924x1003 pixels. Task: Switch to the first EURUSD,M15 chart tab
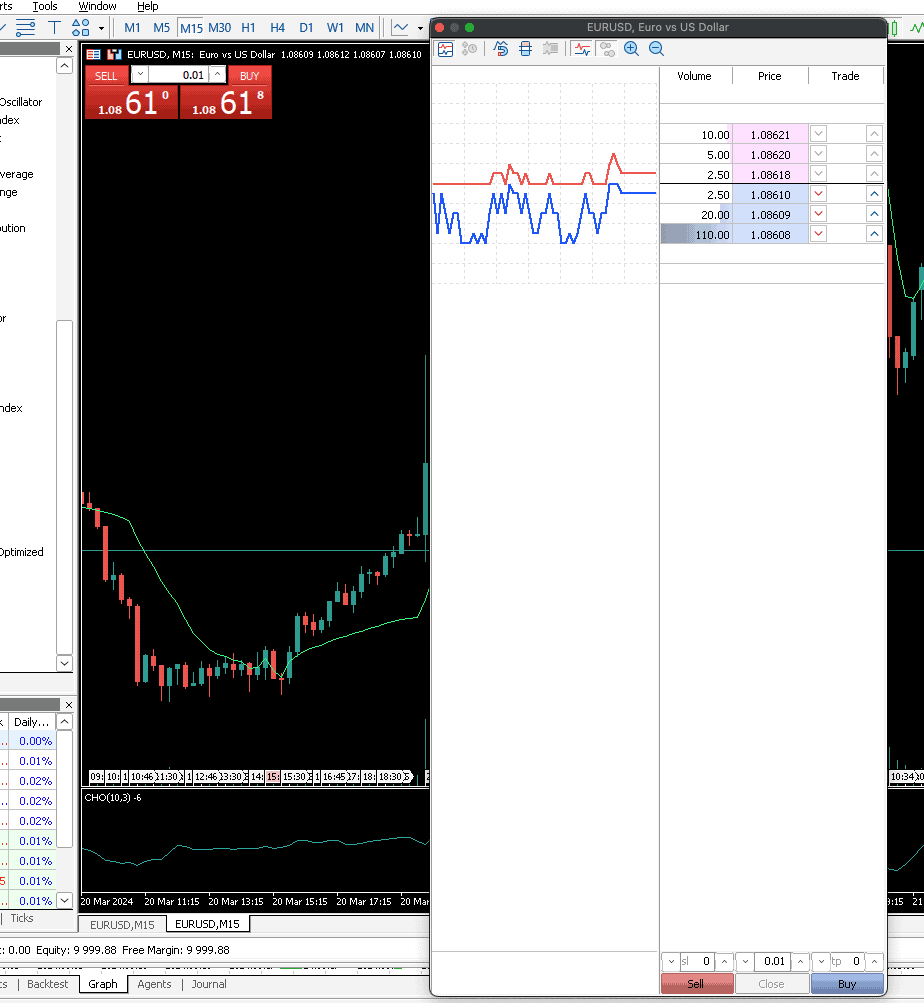point(122,925)
